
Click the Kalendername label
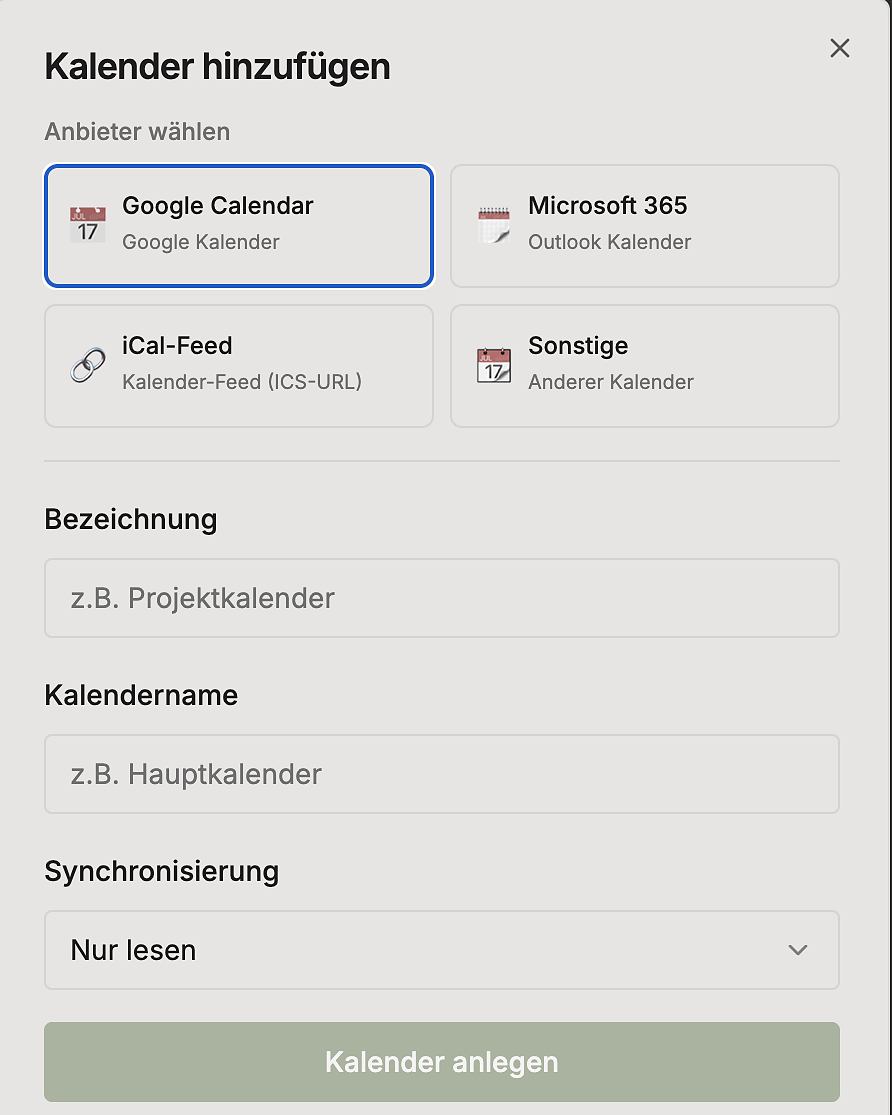pyautogui.click(x=141, y=695)
